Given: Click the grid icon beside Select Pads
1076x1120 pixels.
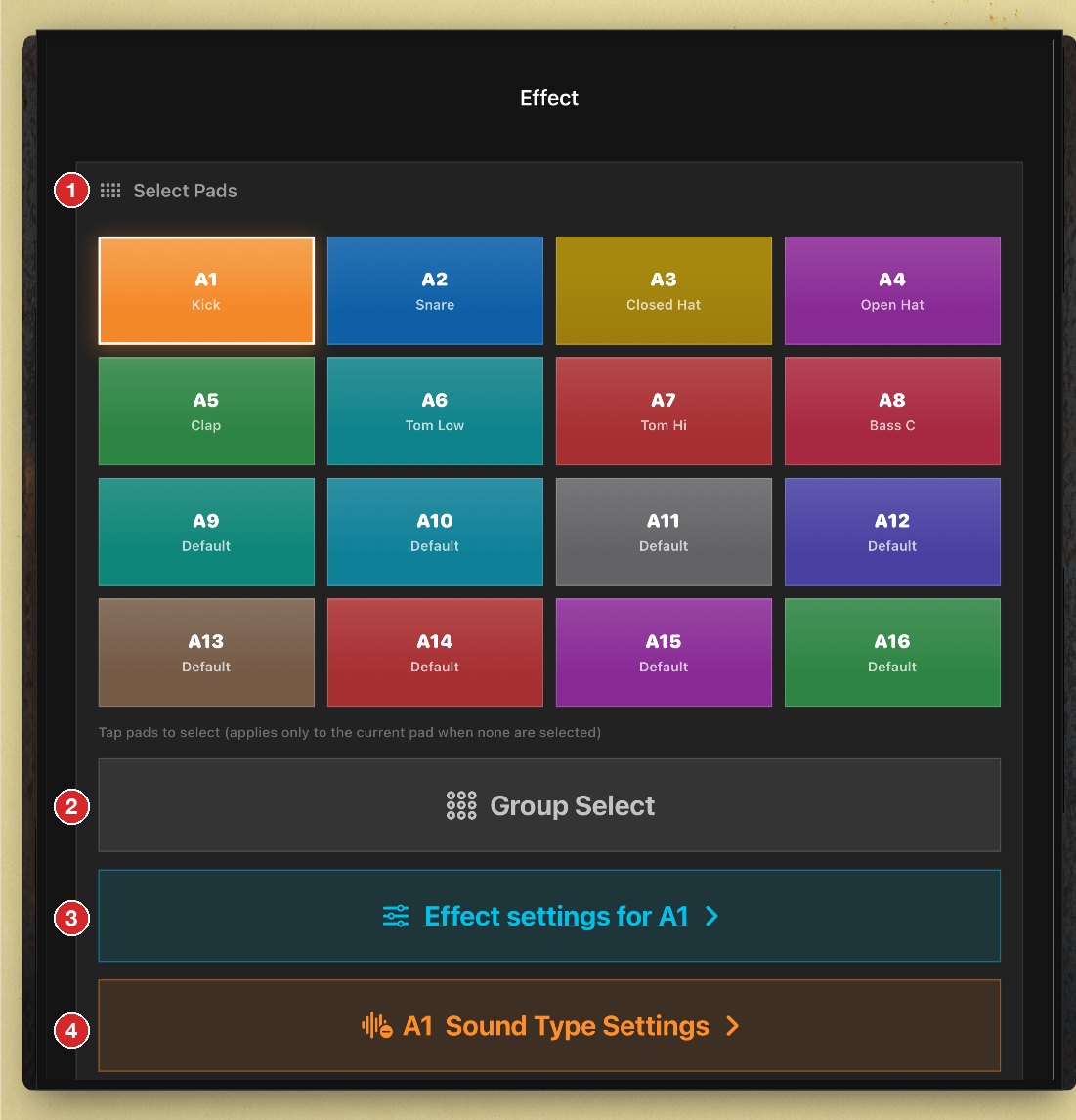Looking at the screenshot, I should pyautogui.click(x=110, y=190).
